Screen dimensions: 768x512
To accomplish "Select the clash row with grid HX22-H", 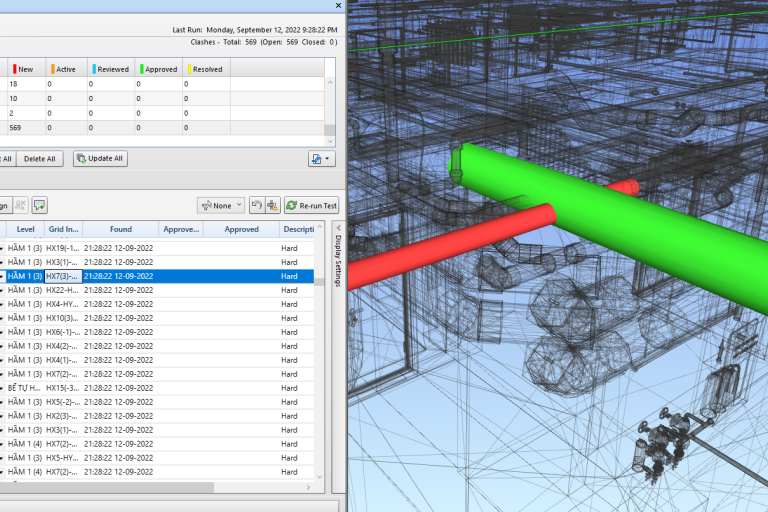I will pyautogui.click(x=160, y=290).
